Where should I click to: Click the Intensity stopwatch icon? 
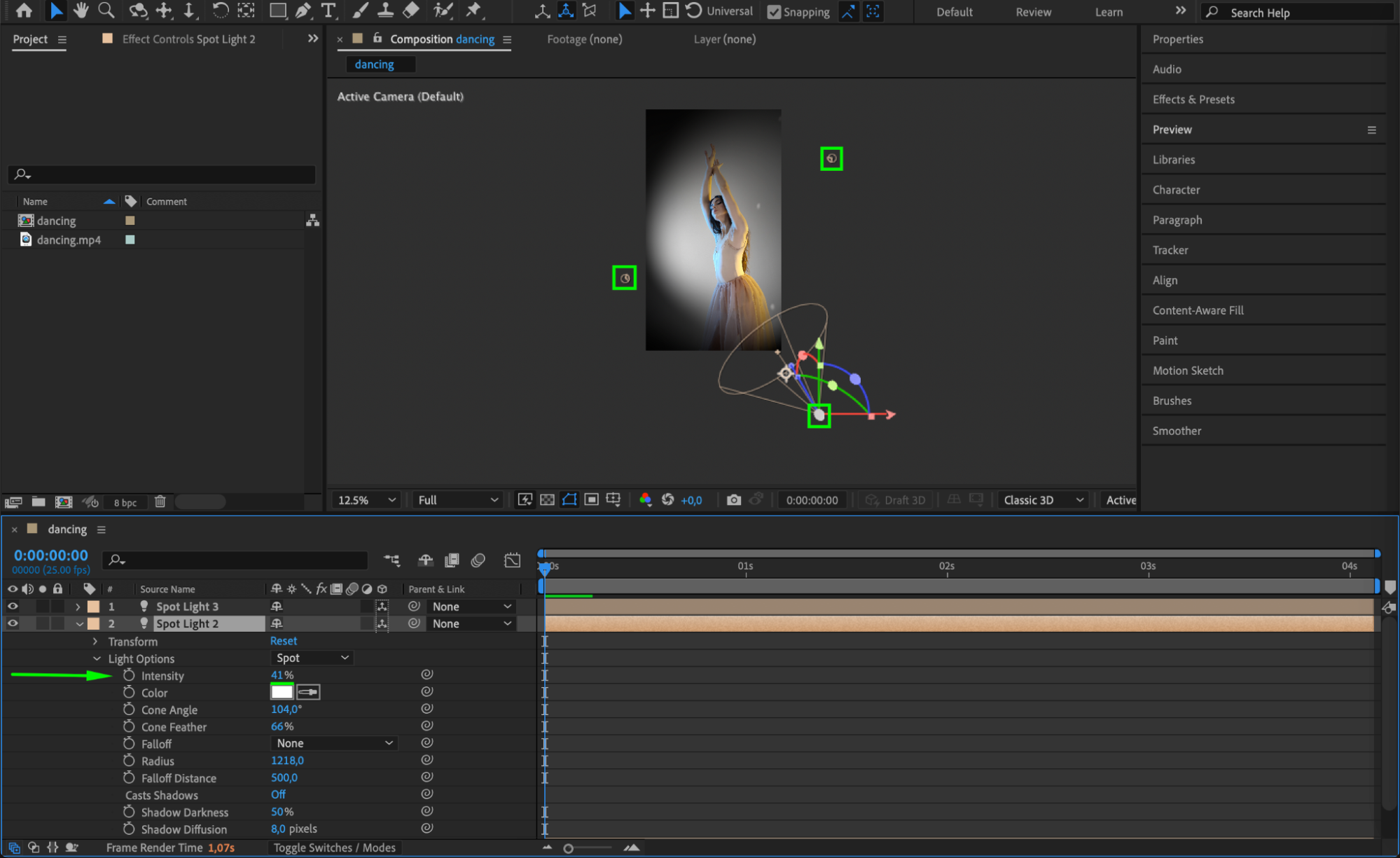129,675
